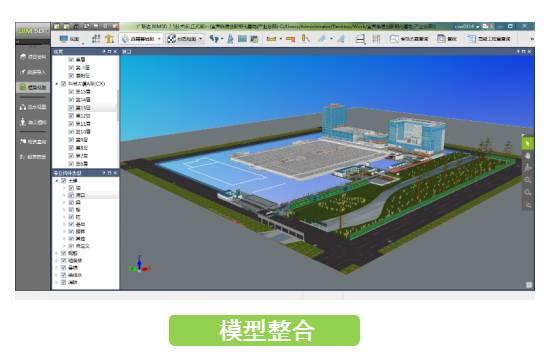
Task: Toggle the 第14层 floor checkbox
Action: (x=71, y=100)
